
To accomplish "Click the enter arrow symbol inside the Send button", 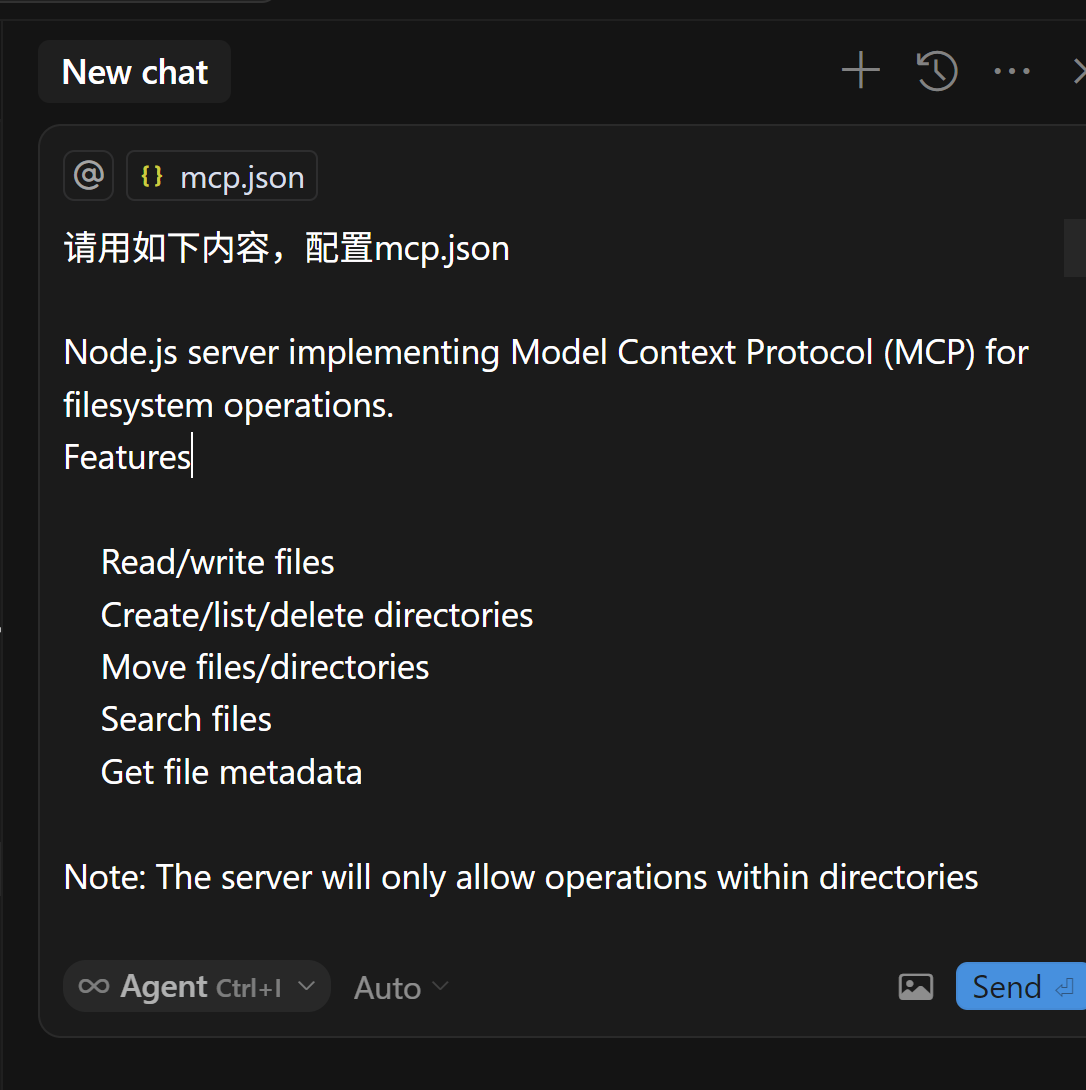I will pyautogui.click(x=1066, y=986).
